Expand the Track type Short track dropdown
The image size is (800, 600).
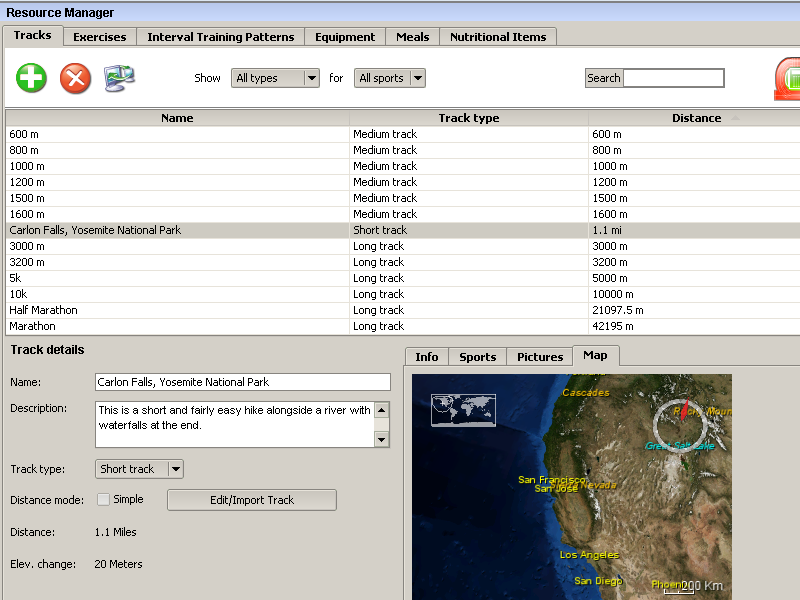pos(176,469)
